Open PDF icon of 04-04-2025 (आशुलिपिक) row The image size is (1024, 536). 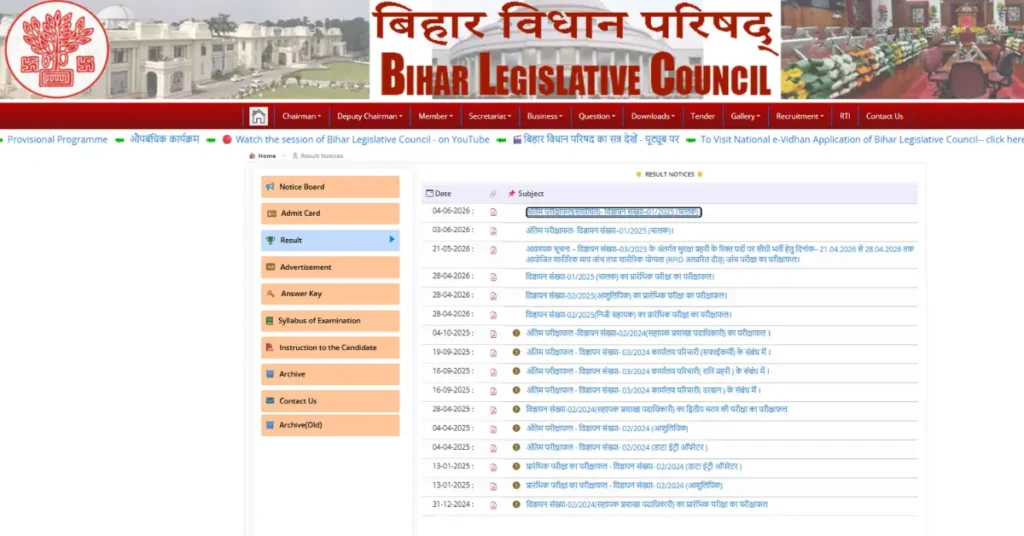tap(493, 430)
